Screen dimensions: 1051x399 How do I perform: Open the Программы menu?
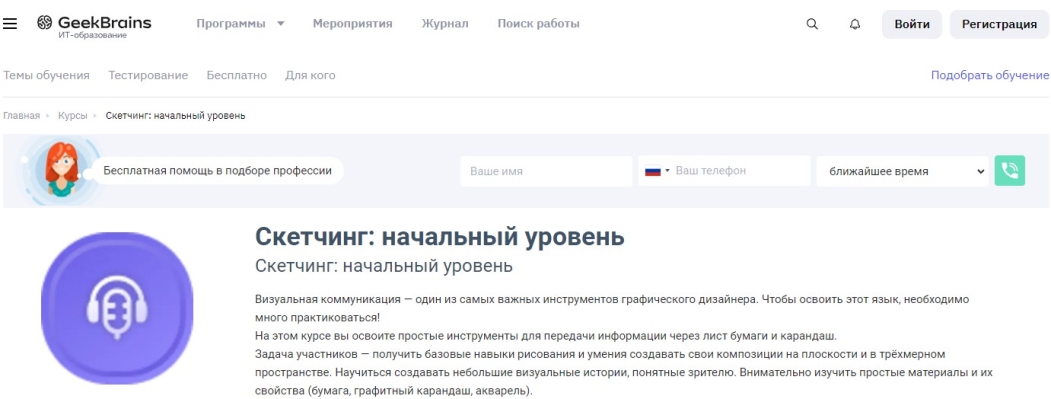point(231,23)
